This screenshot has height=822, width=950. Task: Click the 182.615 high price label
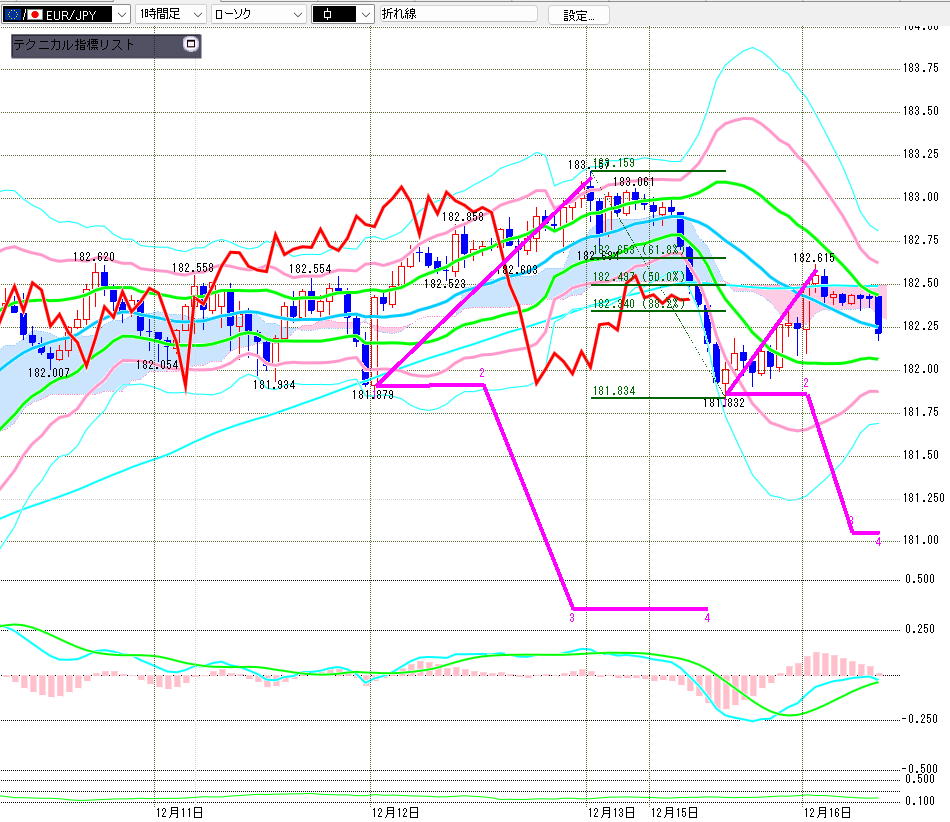coord(814,257)
